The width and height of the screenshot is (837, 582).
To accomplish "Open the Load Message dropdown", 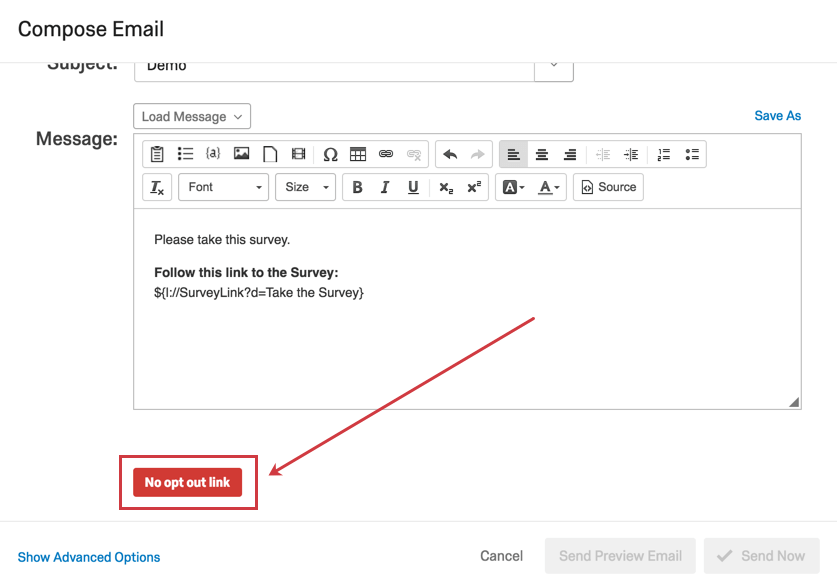I will (x=191, y=116).
